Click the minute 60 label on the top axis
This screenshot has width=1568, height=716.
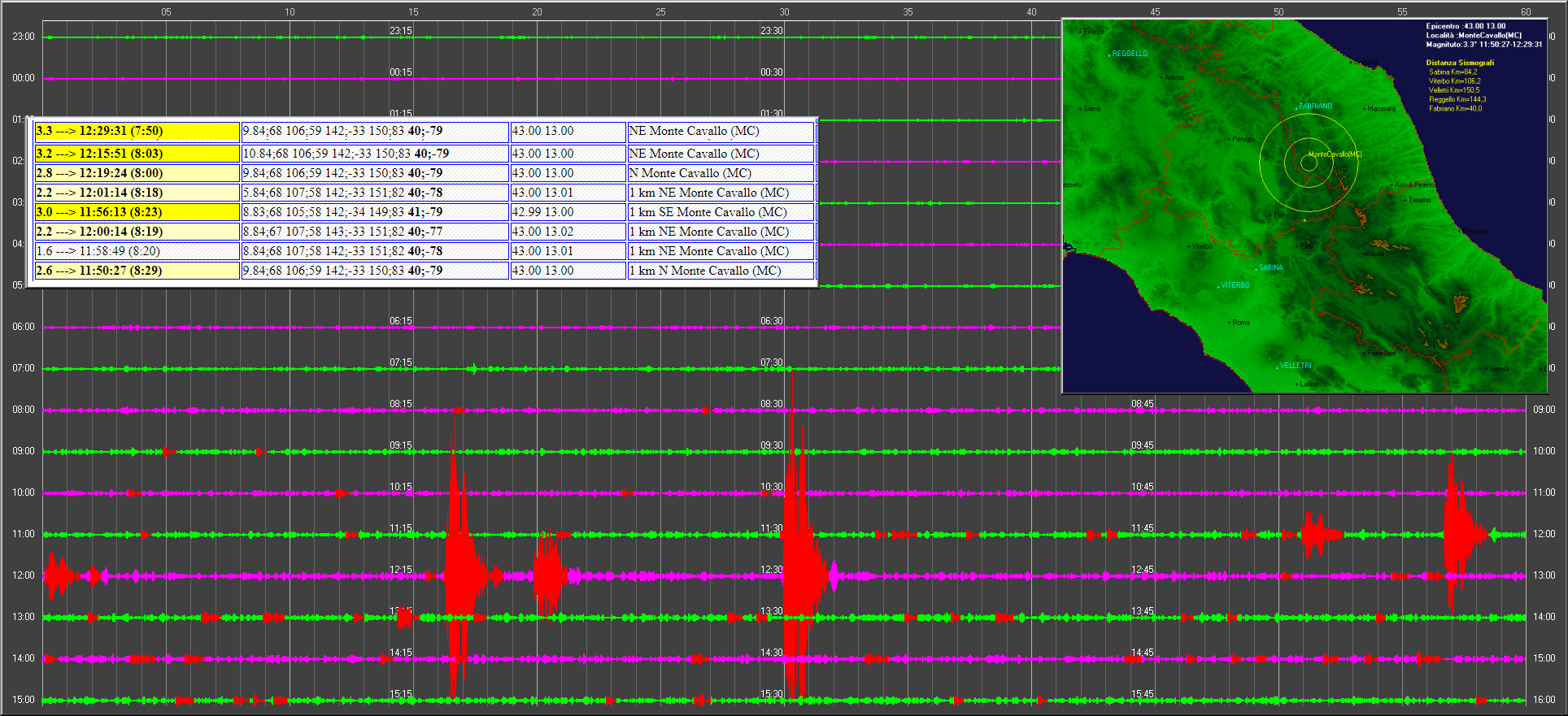point(1526,12)
